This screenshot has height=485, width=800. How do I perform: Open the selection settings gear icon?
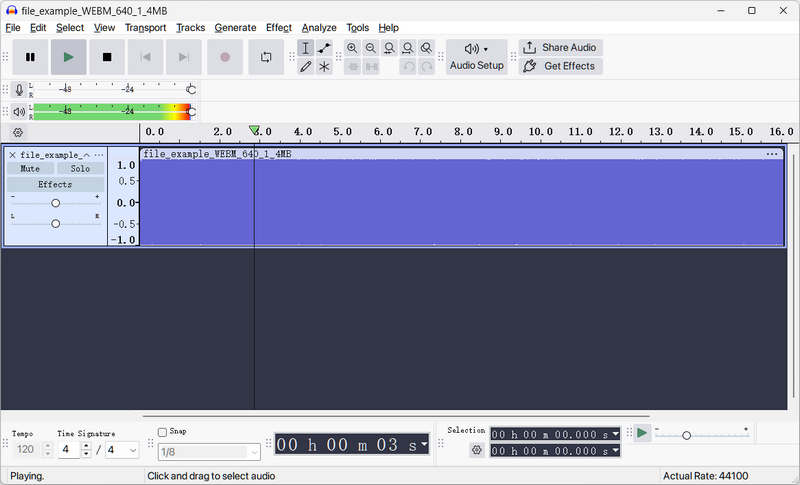coord(477,450)
